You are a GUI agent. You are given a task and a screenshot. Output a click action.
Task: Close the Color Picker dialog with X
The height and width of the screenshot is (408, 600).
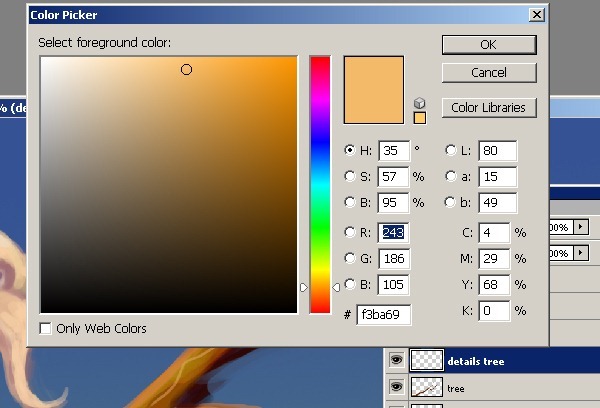pyautogui.click(x=537, y=15)
